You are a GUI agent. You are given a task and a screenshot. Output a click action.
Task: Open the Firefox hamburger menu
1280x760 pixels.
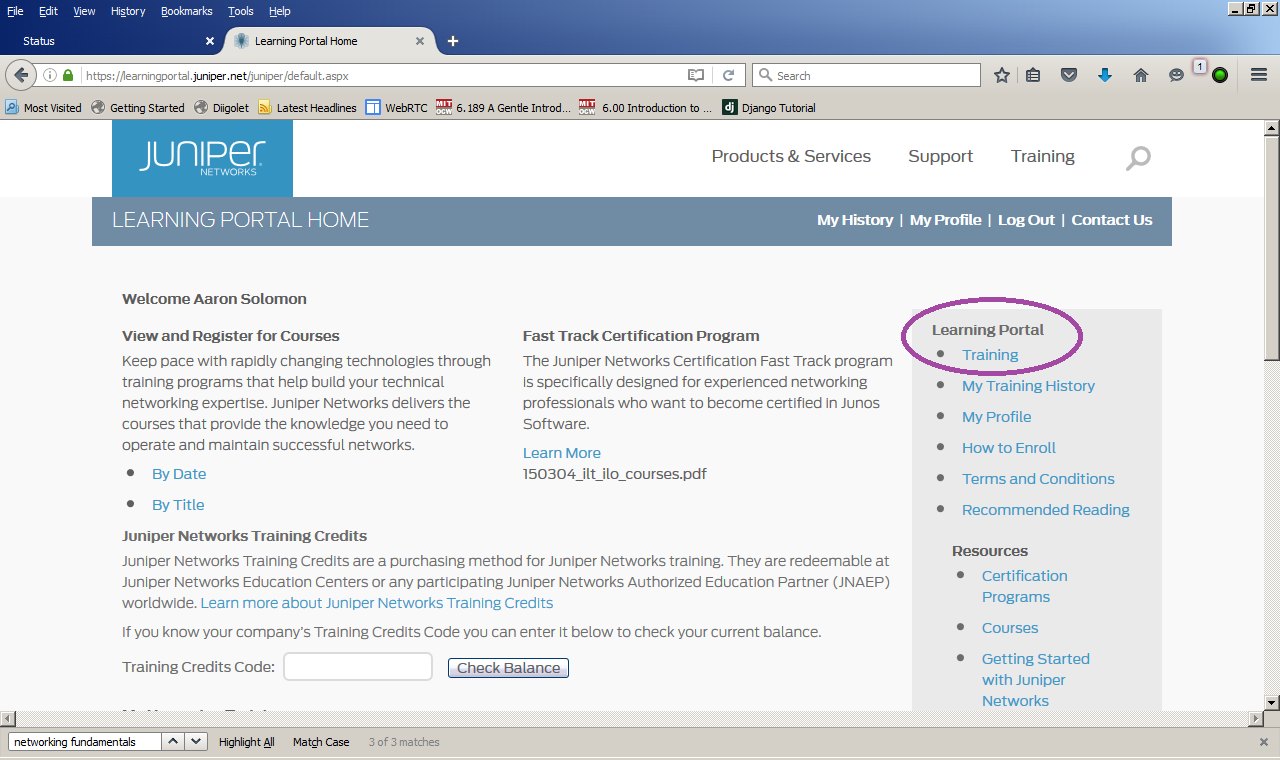[1259, 76]
